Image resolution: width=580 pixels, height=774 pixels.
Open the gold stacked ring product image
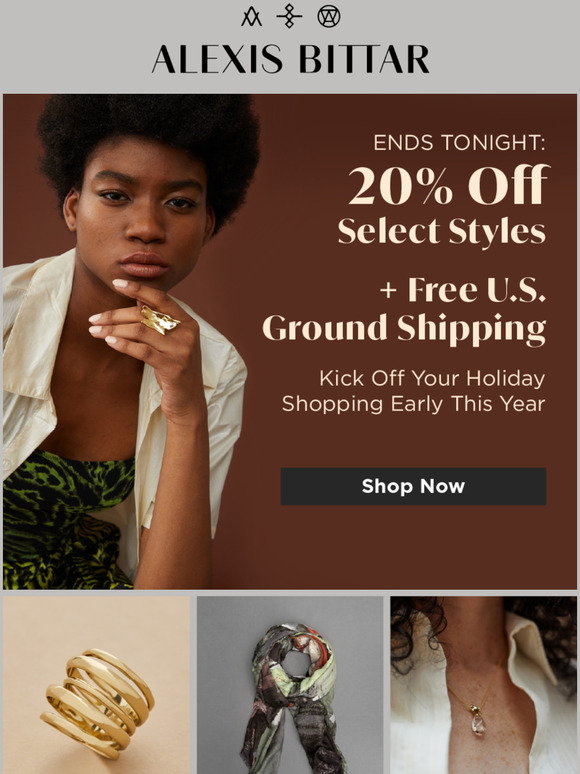click(96, 685)
